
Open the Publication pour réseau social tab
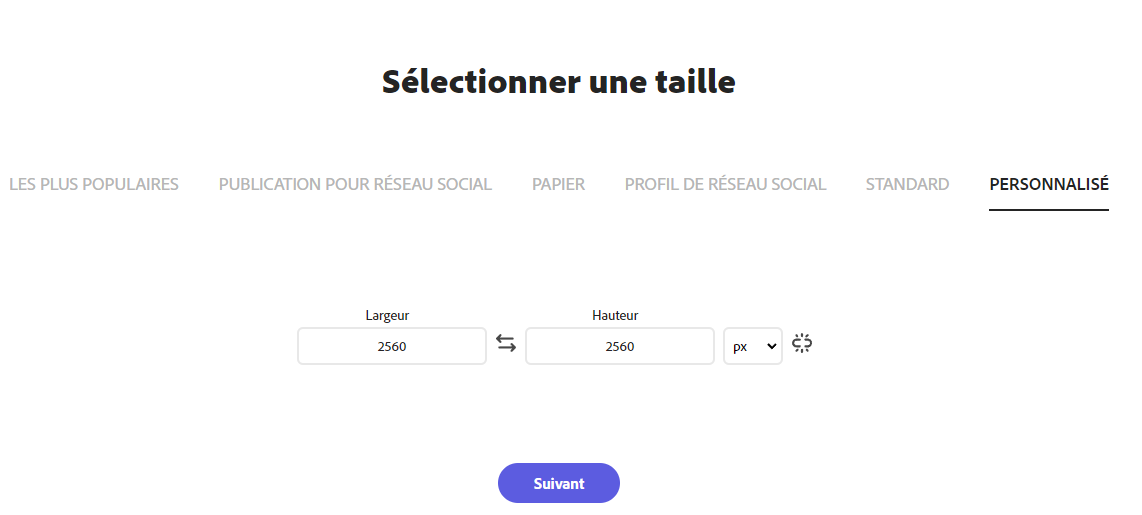(x=355, y=184)
